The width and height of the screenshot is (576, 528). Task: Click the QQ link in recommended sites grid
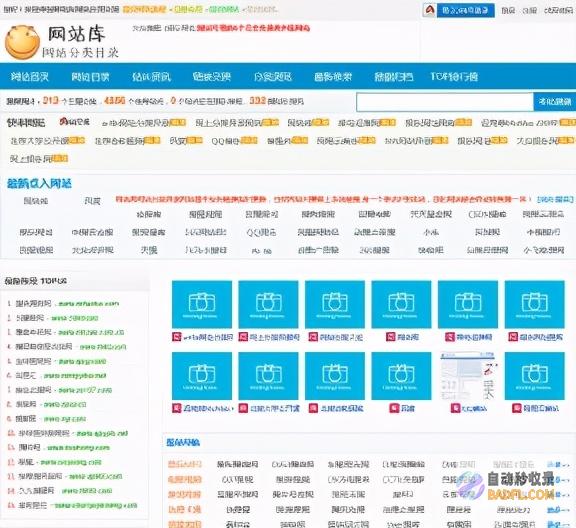(x=262, y=232)
